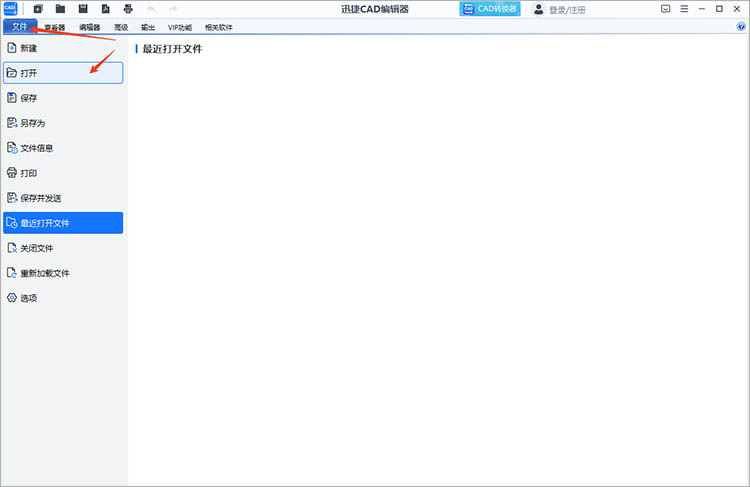Click the CAD app logo icon

coord(10,9)
